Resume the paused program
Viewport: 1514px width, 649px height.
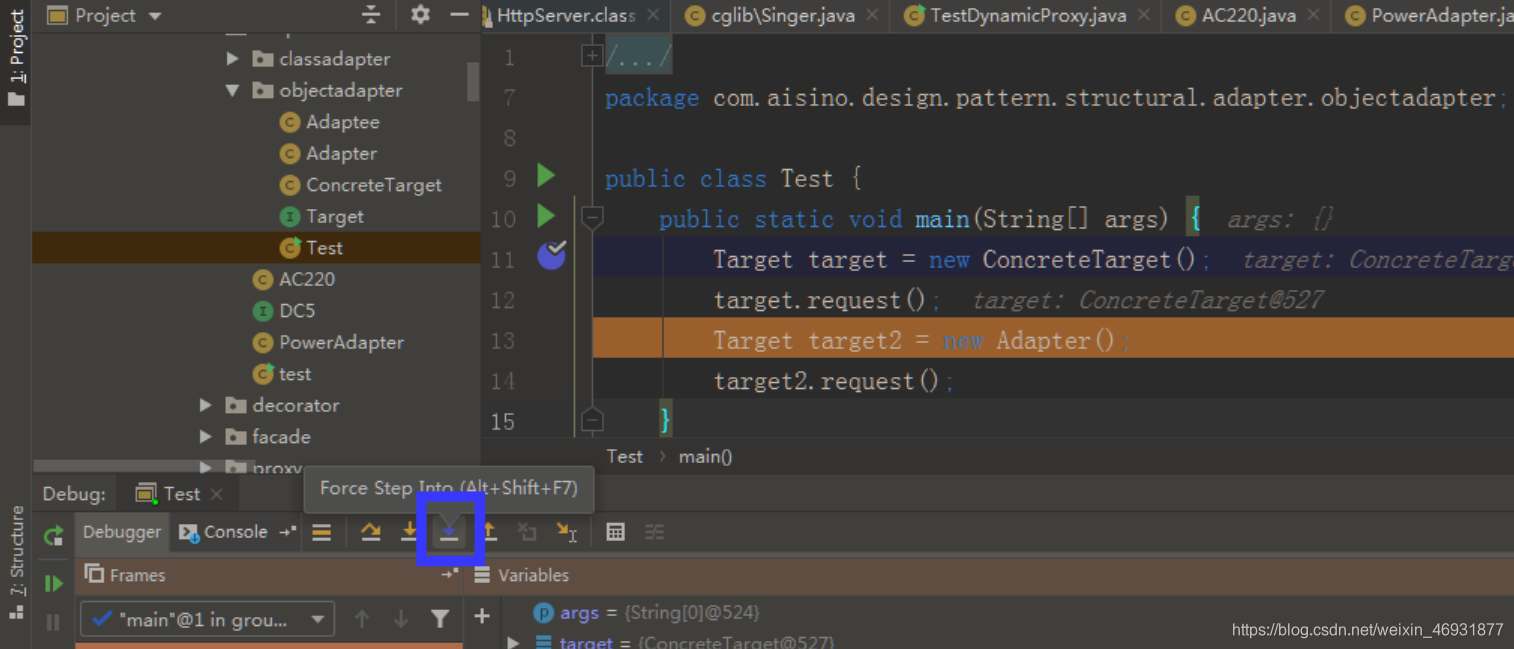click(x=53, y=583)
